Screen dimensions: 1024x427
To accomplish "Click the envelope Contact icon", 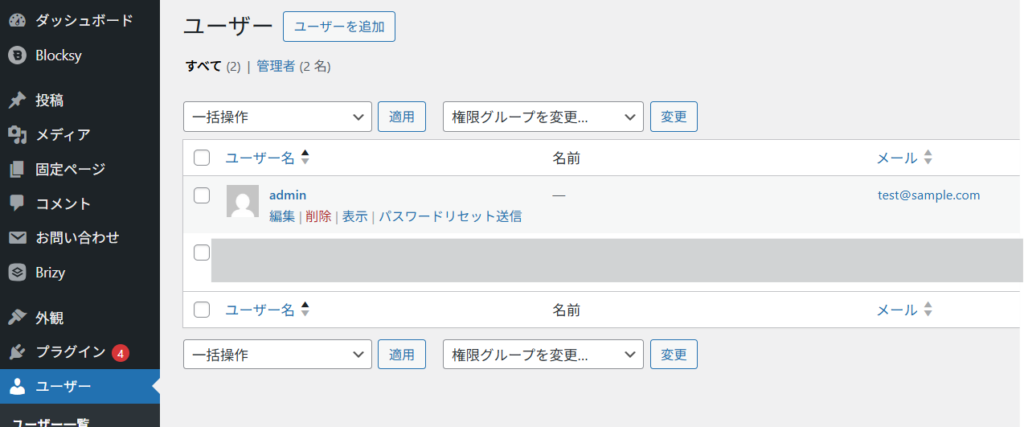I will (16, 238).
